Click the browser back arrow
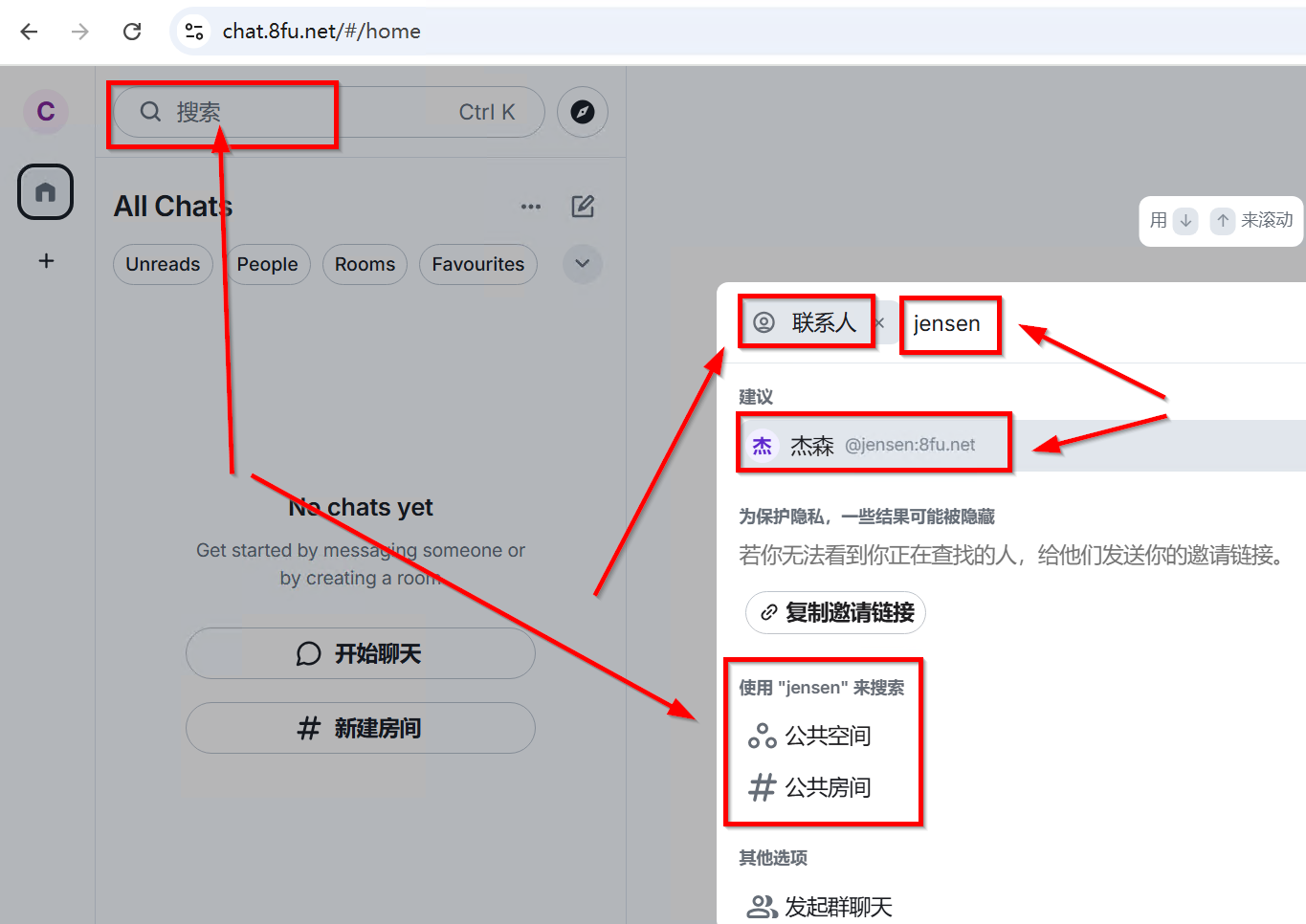1306x924 pixels. (x=29, y=32)
